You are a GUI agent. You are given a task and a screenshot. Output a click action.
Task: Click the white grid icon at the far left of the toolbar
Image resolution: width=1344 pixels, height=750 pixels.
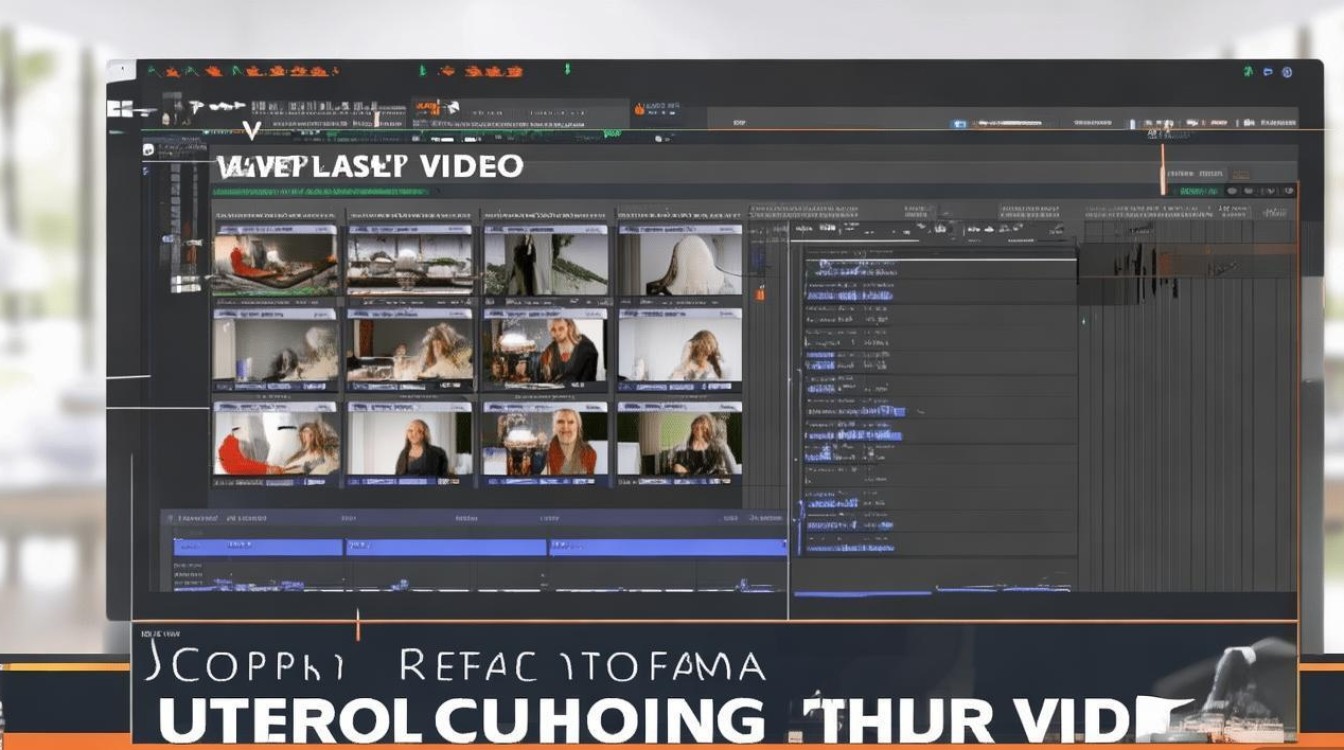click(x=120, y=108)
